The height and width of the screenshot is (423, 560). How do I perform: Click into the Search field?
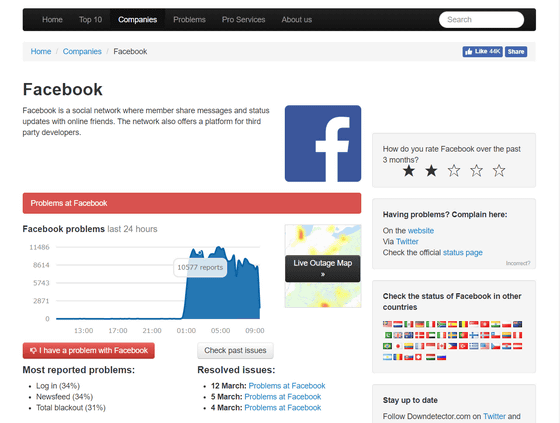coord(481,20)
